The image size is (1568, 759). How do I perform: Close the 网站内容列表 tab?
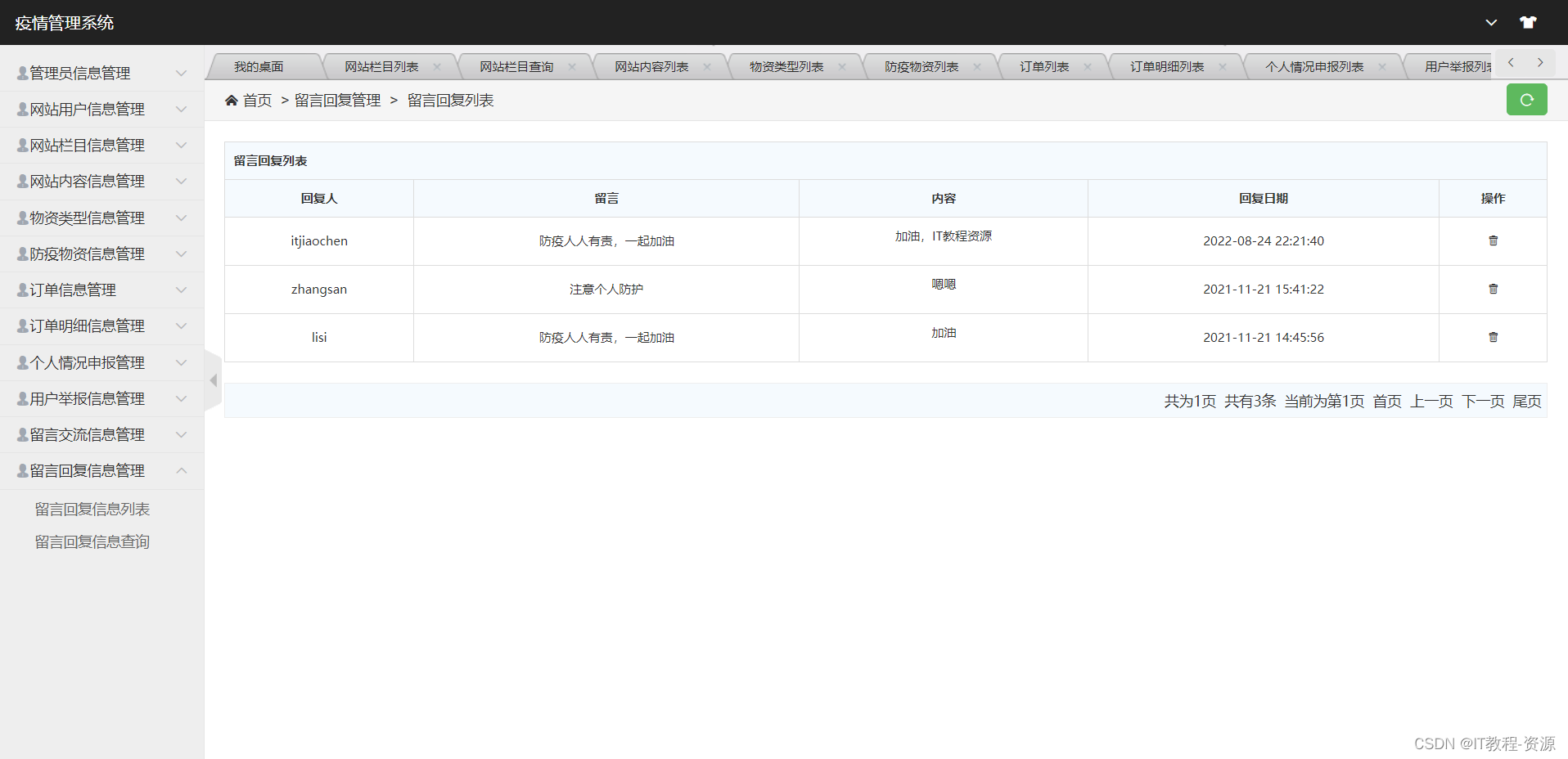[x=707, y=67]
